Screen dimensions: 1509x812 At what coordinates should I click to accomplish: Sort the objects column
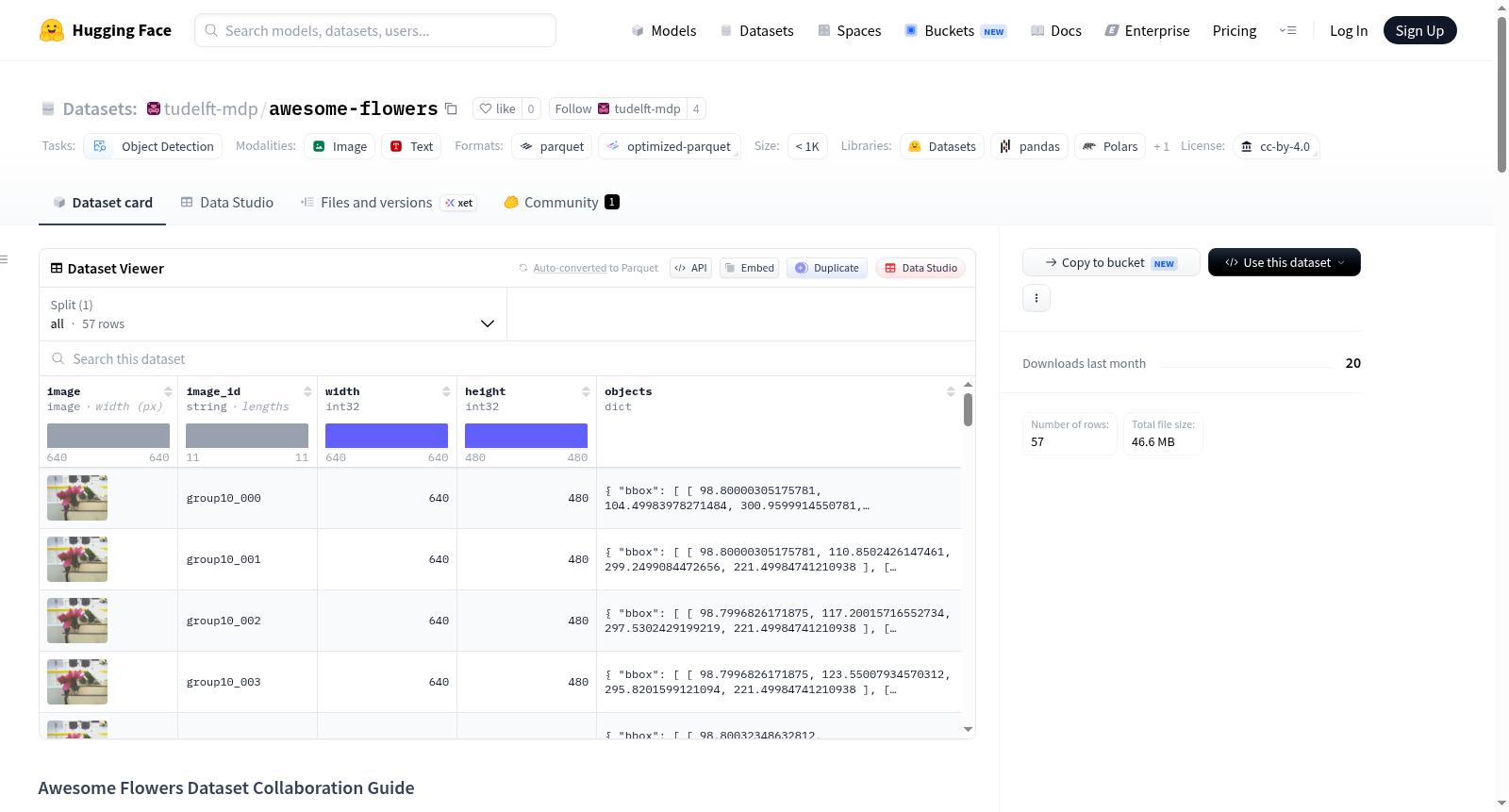(x=951, y=391)
